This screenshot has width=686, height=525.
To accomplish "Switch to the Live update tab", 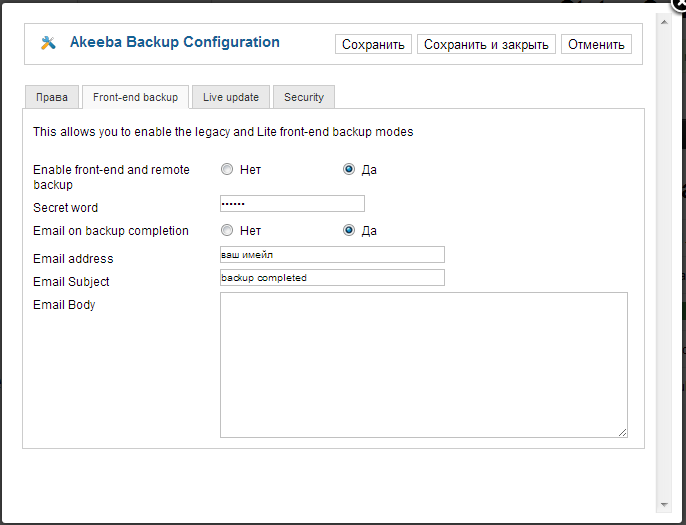I will (231, 97).
